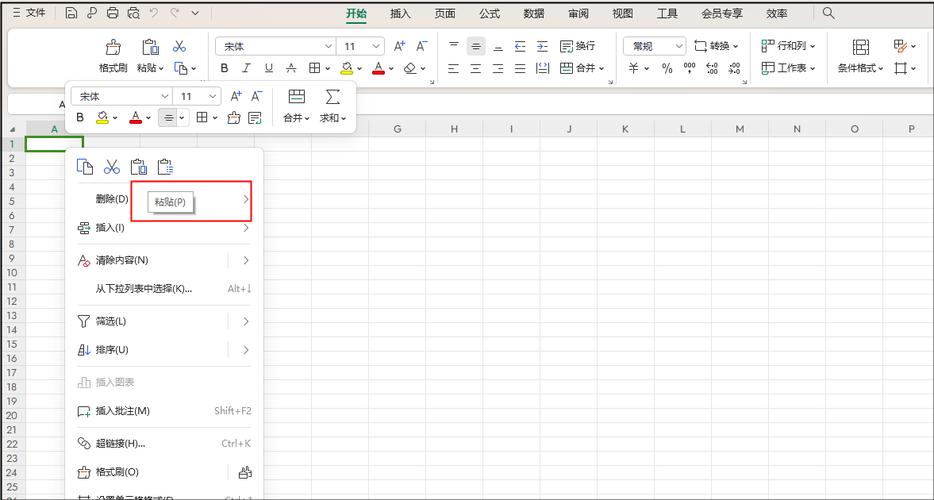This screenshot has height=500, width=934.
Task: Click the Paste Special icon atop context menu
Action: 165,167
